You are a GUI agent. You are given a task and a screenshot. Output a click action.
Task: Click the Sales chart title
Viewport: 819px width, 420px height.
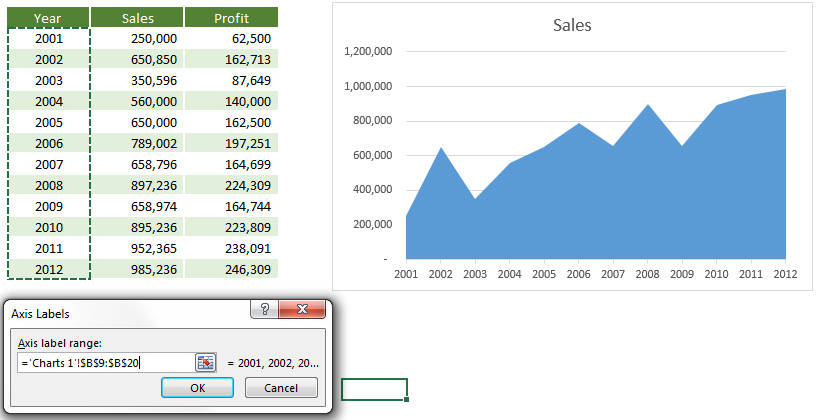572,25
